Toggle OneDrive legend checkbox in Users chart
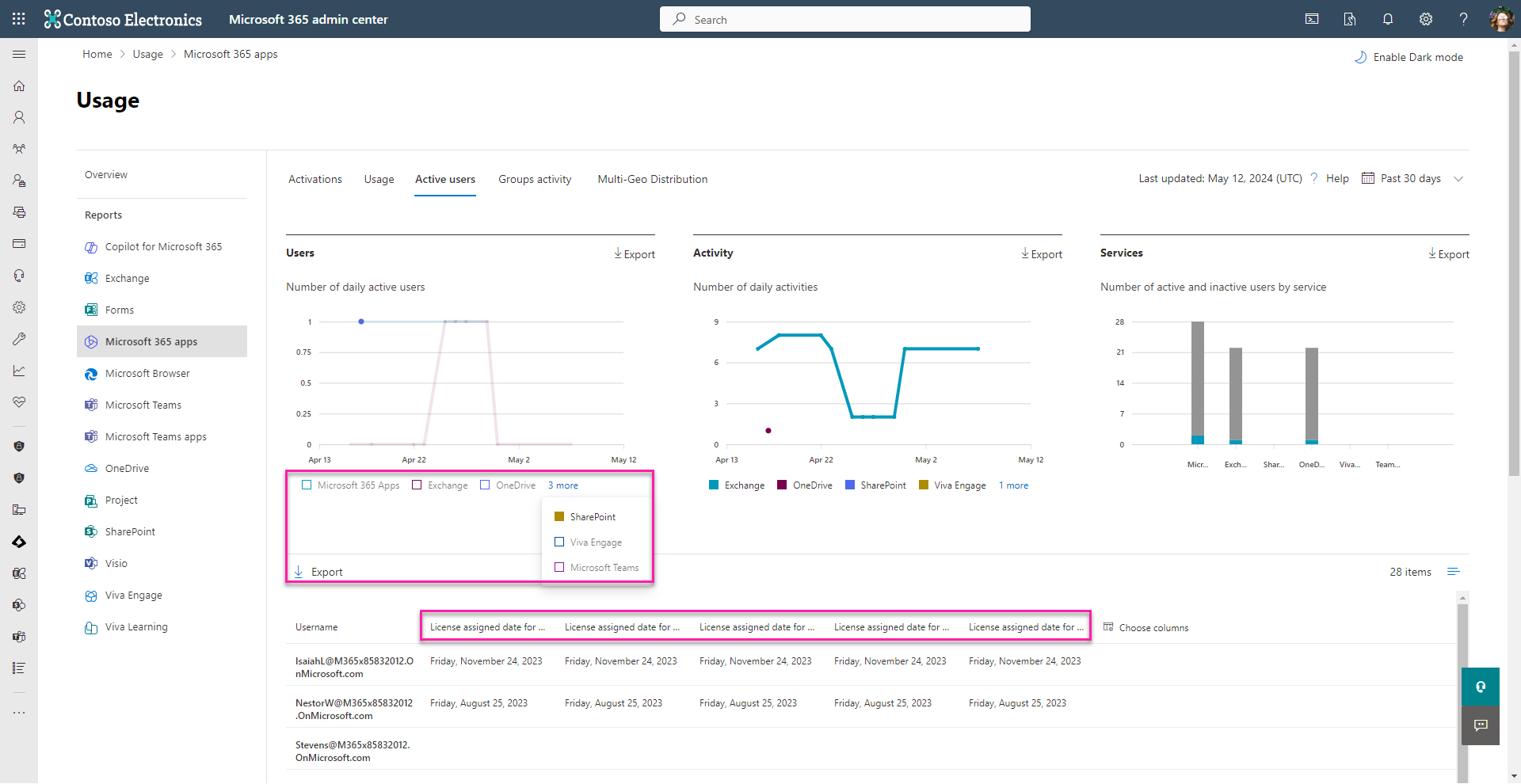Screen dimensions: 1521x784 (x=485, y=485)
